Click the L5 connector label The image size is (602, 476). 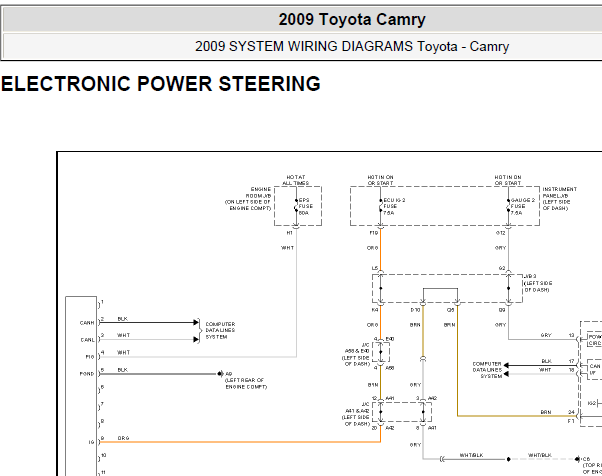375,268
